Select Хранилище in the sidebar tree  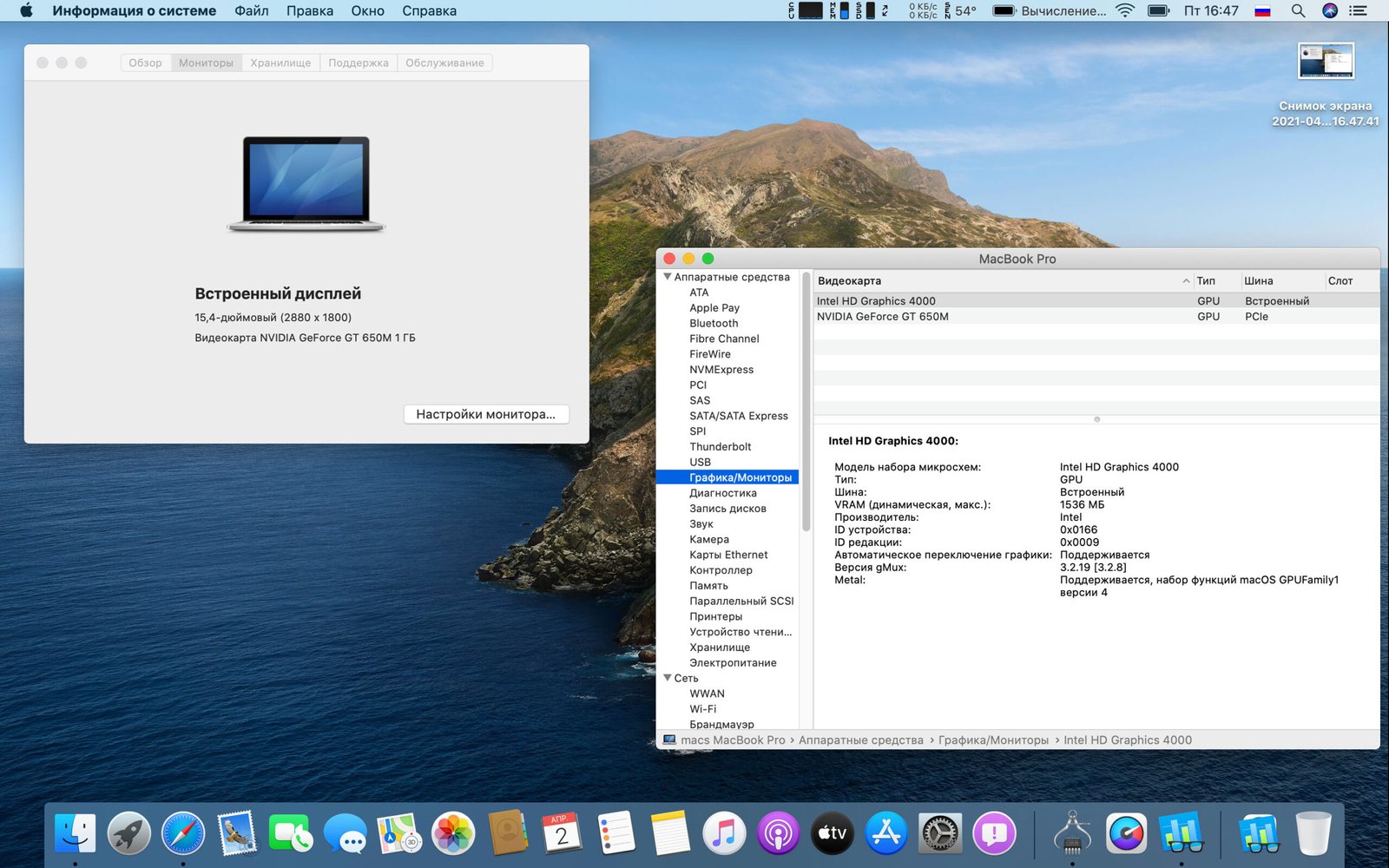pos(720,648)
